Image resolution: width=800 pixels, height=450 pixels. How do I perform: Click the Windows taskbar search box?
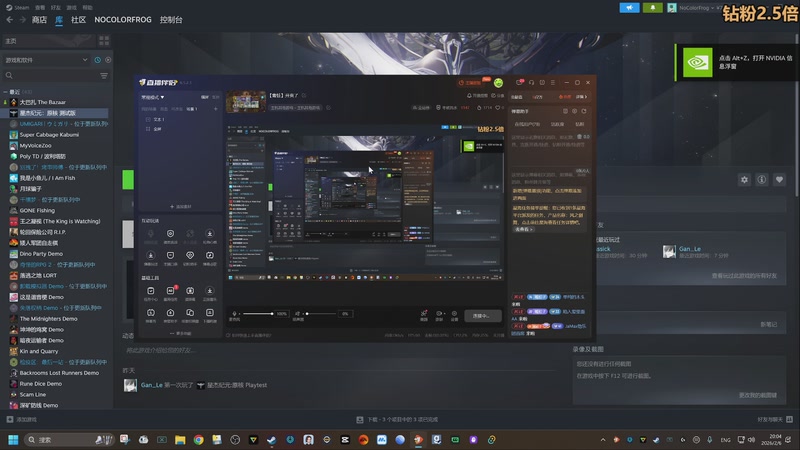coord(69,440)
